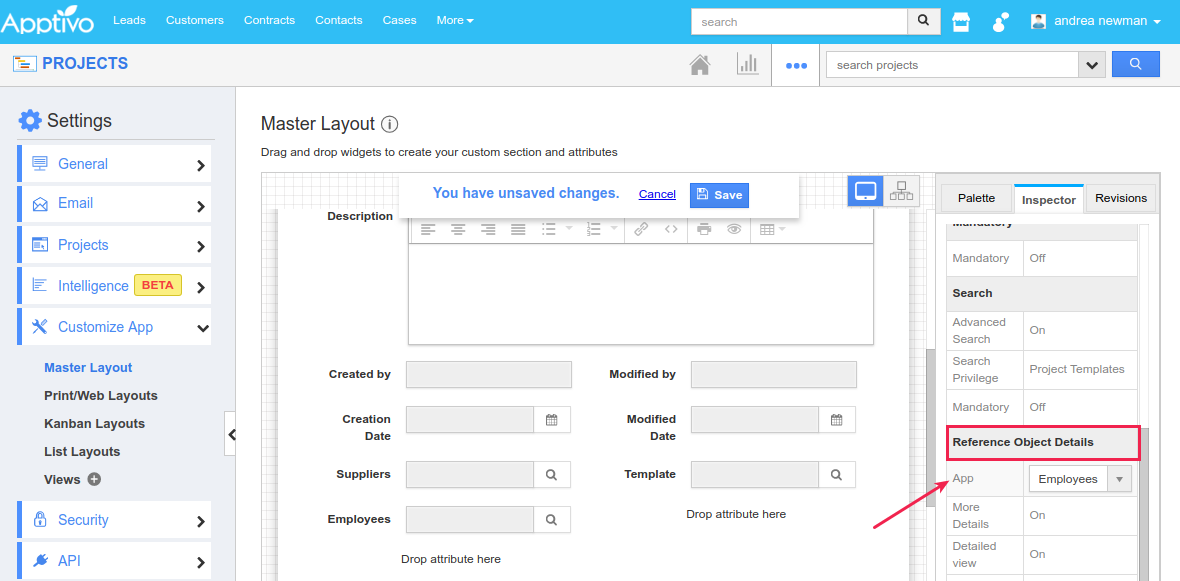
Task: Click the three-dots more options icon
Action: 796,66
